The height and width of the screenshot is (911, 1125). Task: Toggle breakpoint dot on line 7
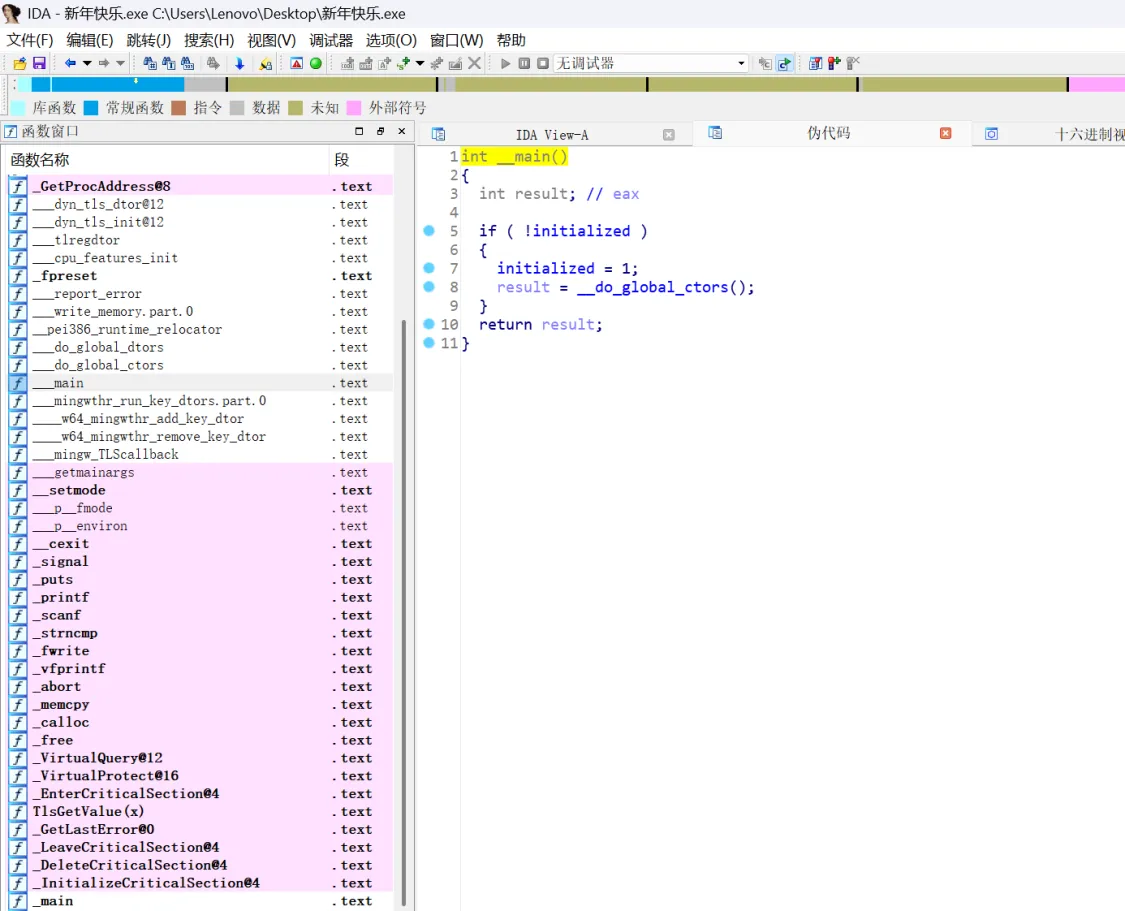429,268
